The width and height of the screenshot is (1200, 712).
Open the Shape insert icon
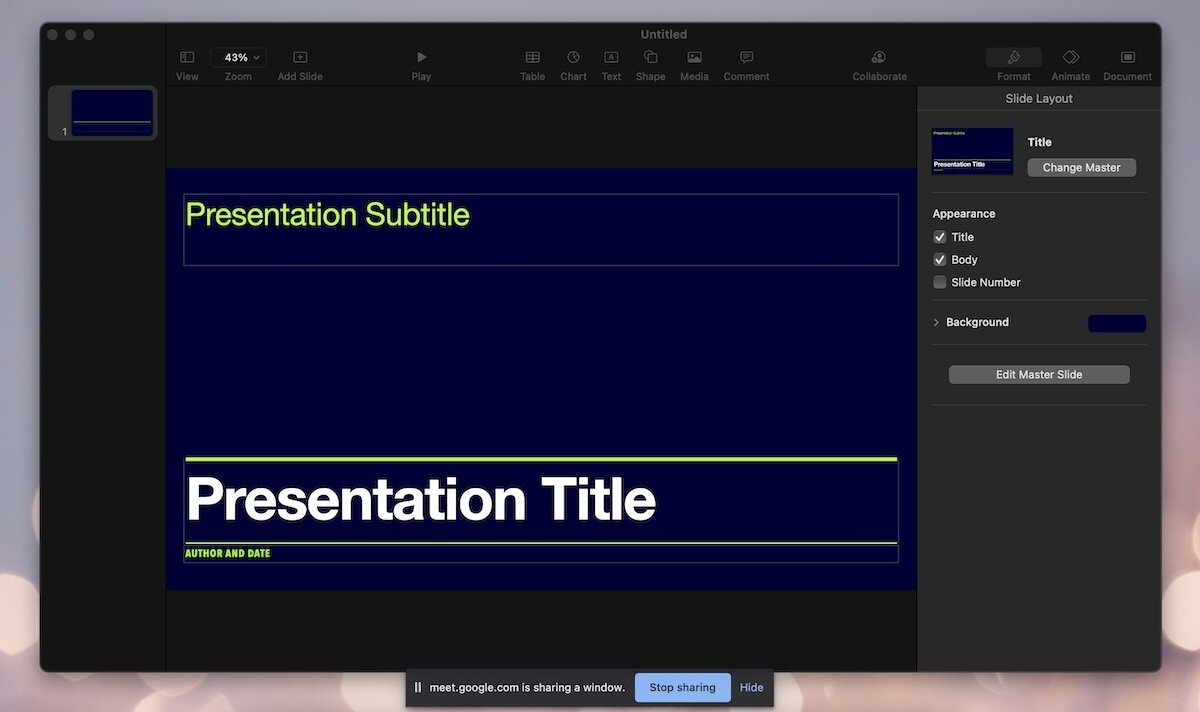pyautogui.click(x=650, y=58)
